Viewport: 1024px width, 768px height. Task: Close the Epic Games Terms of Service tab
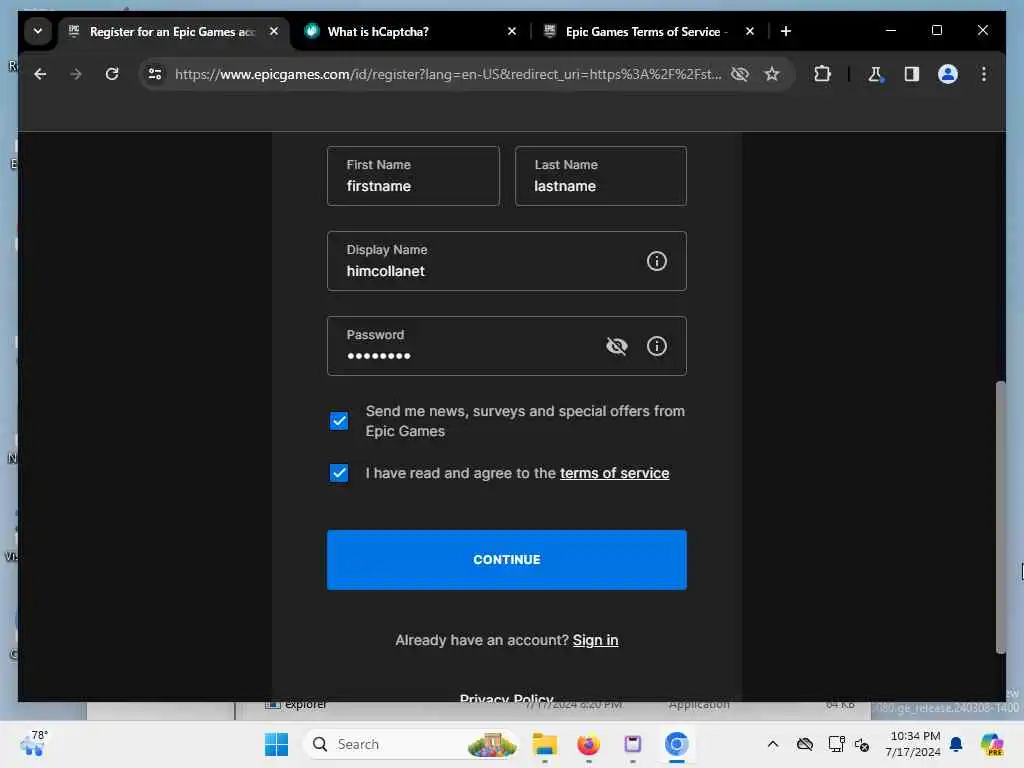click(x=750, y=31)
